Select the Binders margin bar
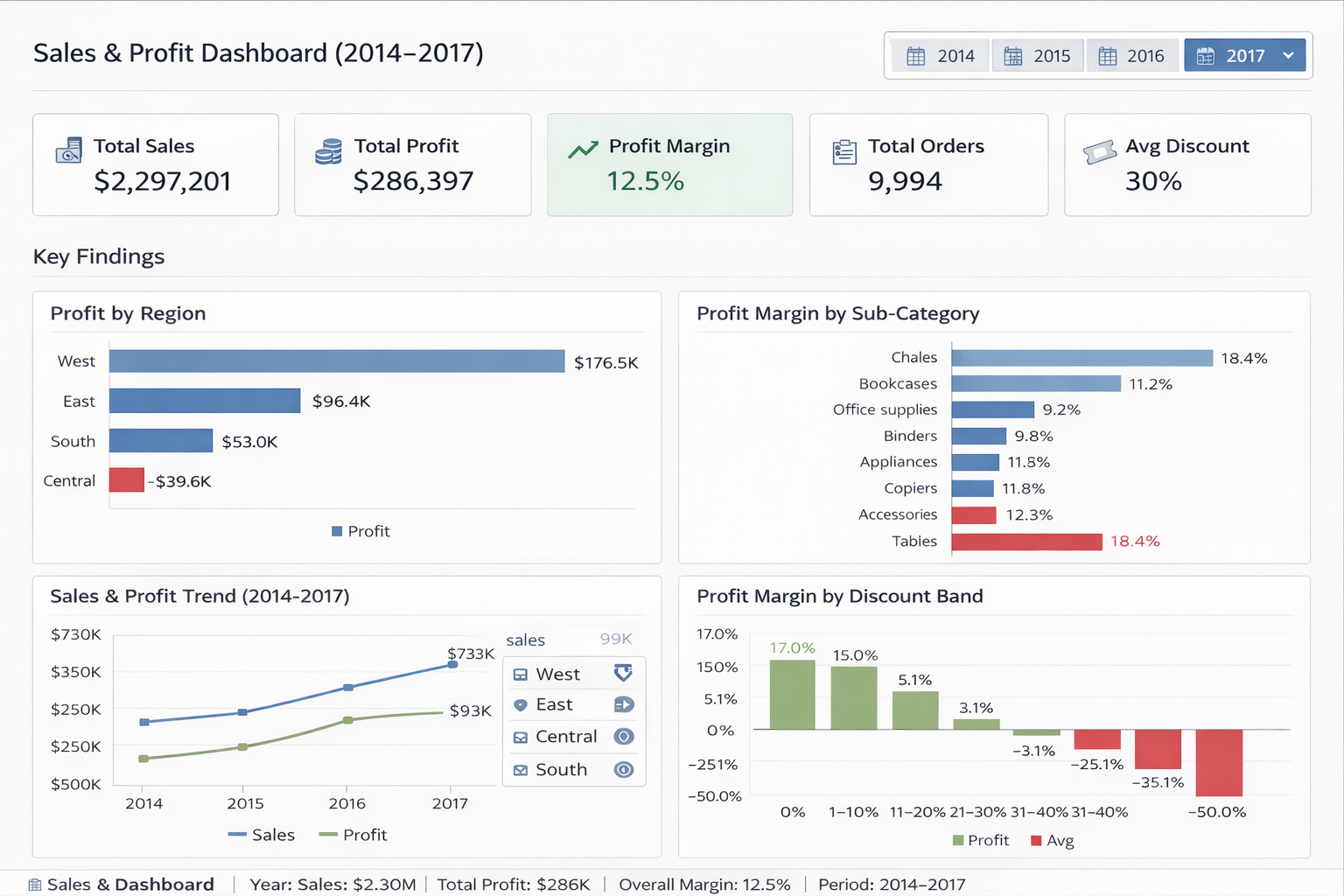 pos(979,436)
